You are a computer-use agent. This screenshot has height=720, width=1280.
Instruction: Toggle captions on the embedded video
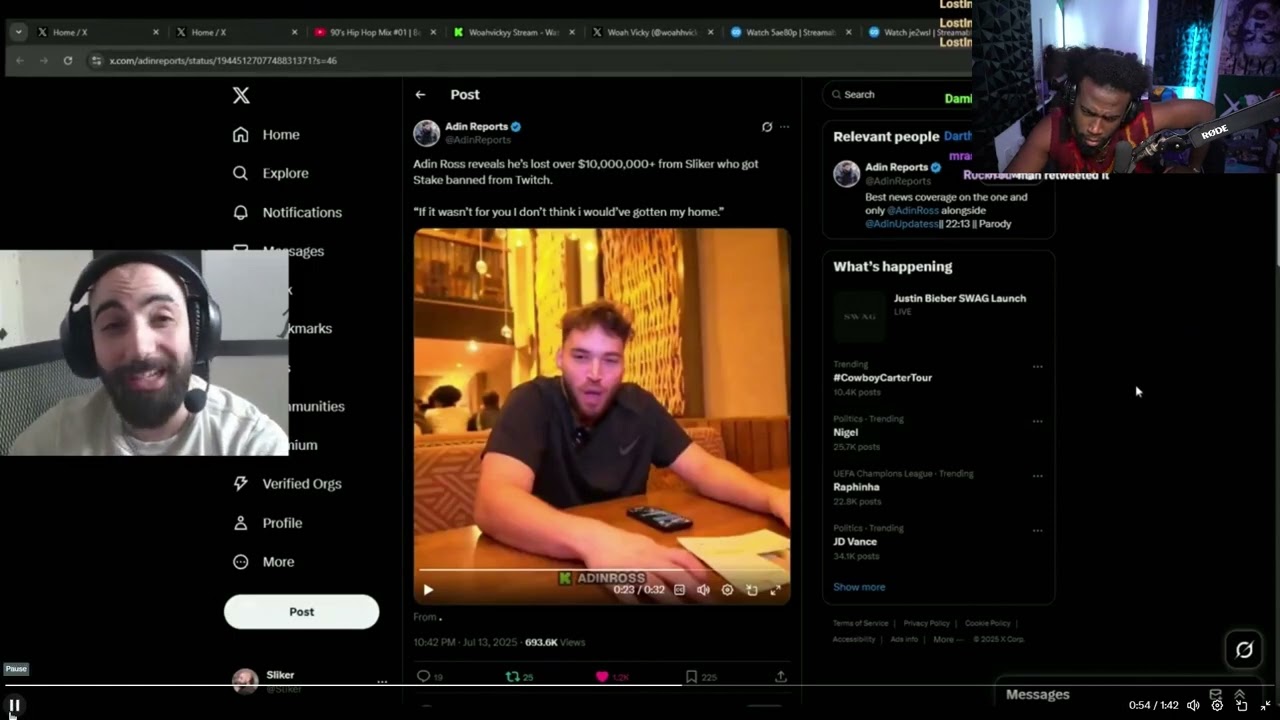coord(679,589)
